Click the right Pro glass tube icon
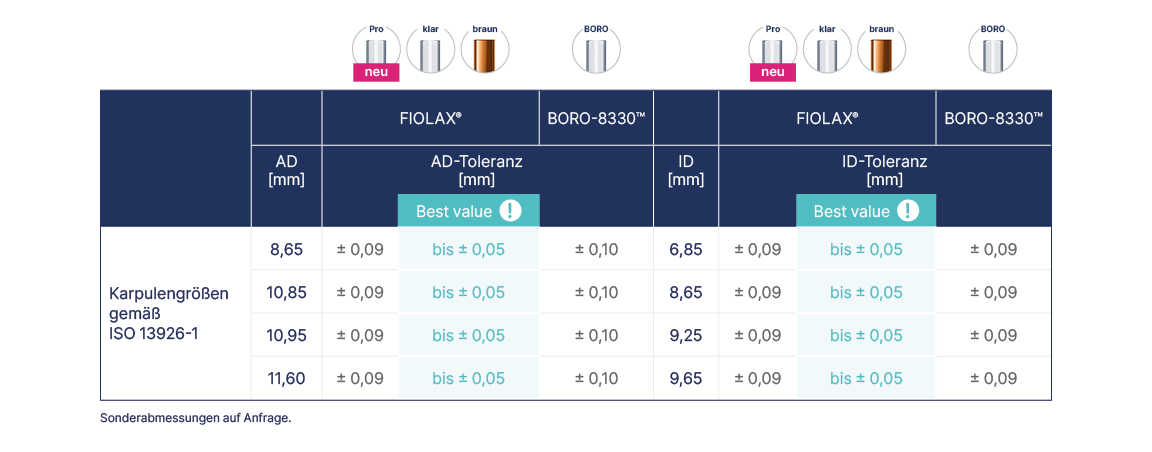Image resolution: width=1152 pixels, height=452 pixels. [773, 48]
